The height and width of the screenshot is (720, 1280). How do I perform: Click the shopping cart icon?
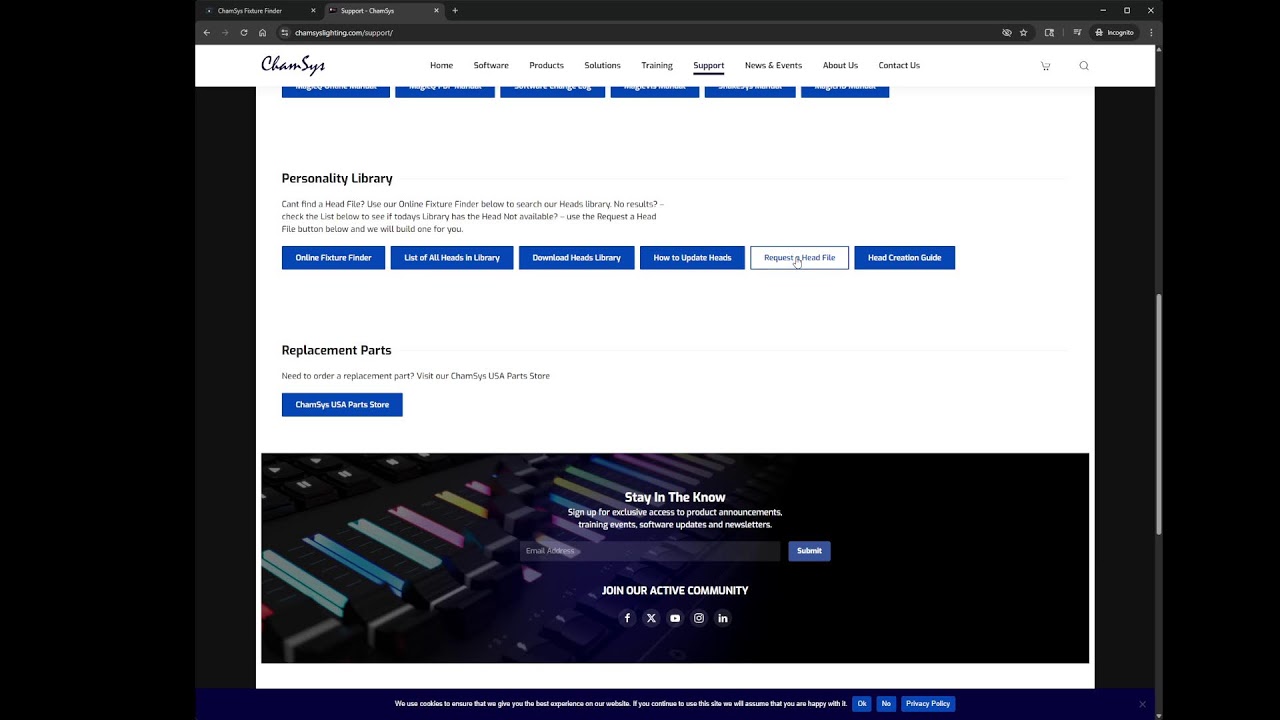[x=1045, y=66]
